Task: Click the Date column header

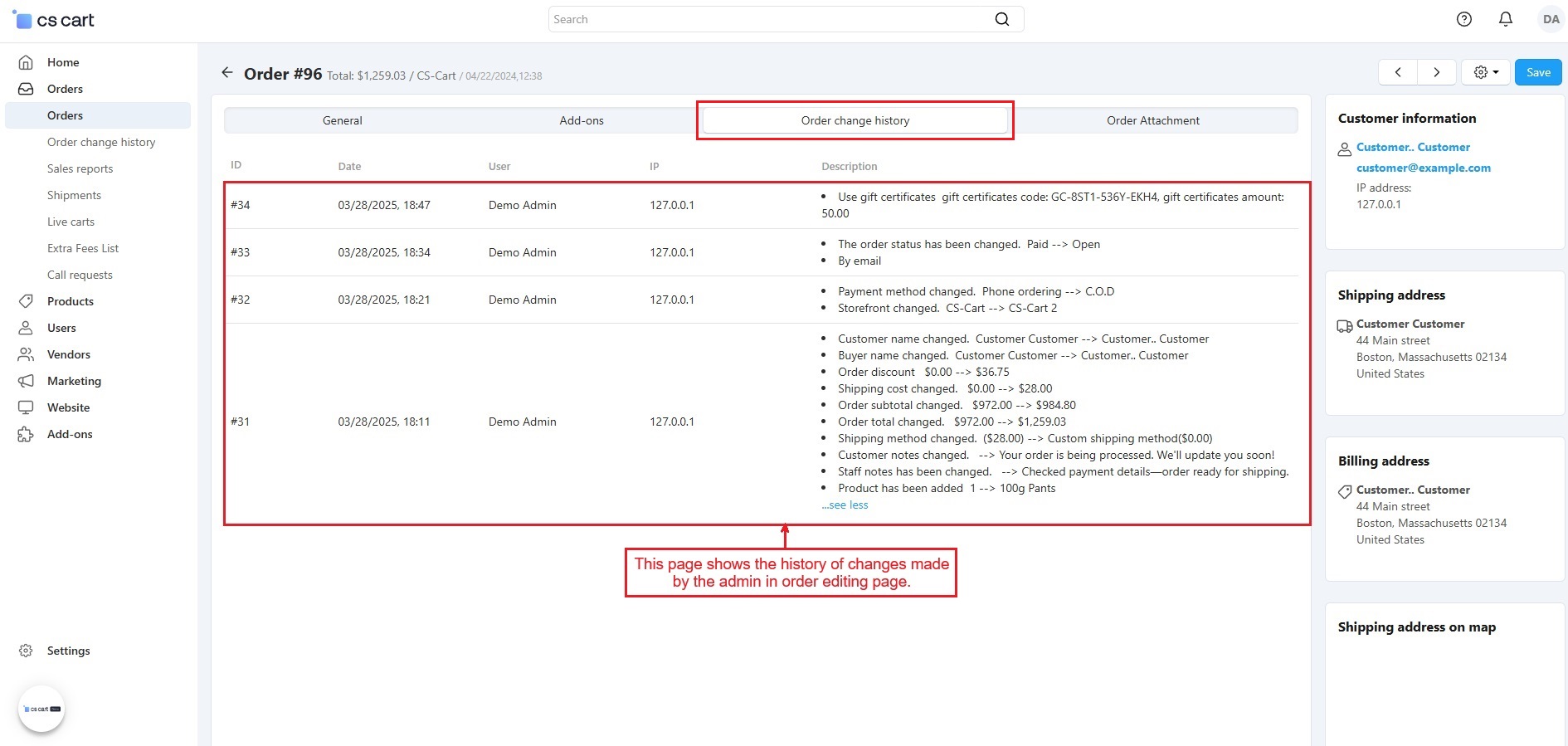Action: pos(349,166)
